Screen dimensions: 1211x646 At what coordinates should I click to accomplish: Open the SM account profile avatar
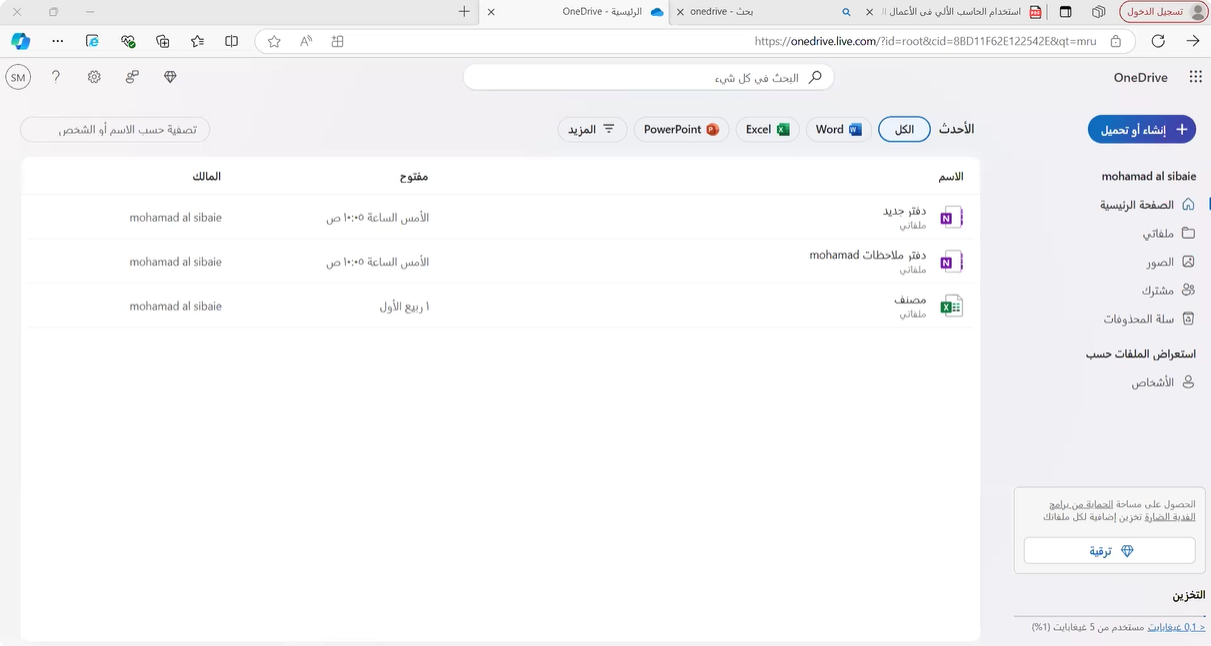point(18,77)
